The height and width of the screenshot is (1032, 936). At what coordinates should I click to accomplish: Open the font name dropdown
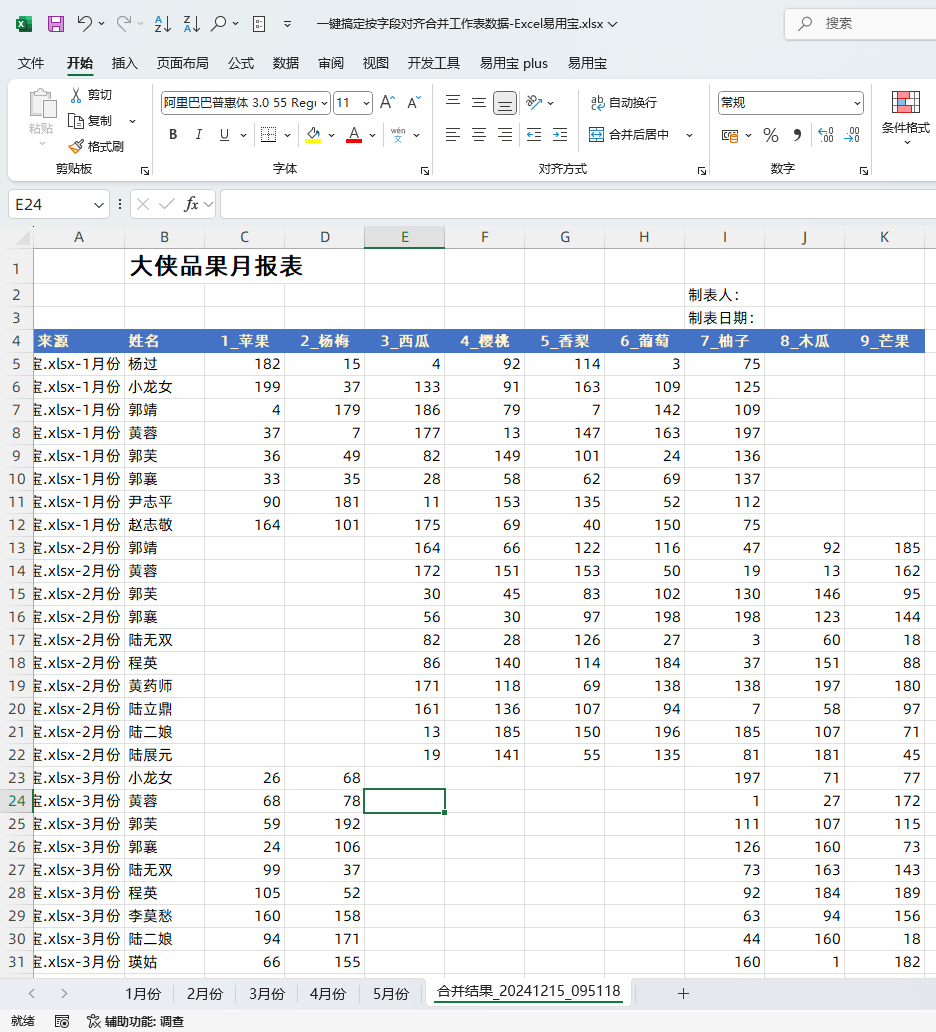[x=324, y=103]
